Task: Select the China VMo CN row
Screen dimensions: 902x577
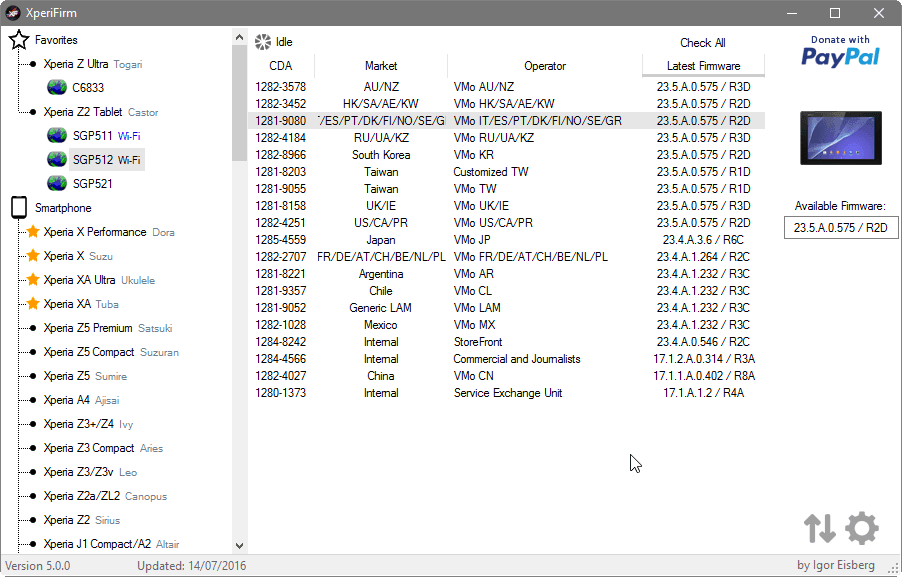Action: point(506,376)
